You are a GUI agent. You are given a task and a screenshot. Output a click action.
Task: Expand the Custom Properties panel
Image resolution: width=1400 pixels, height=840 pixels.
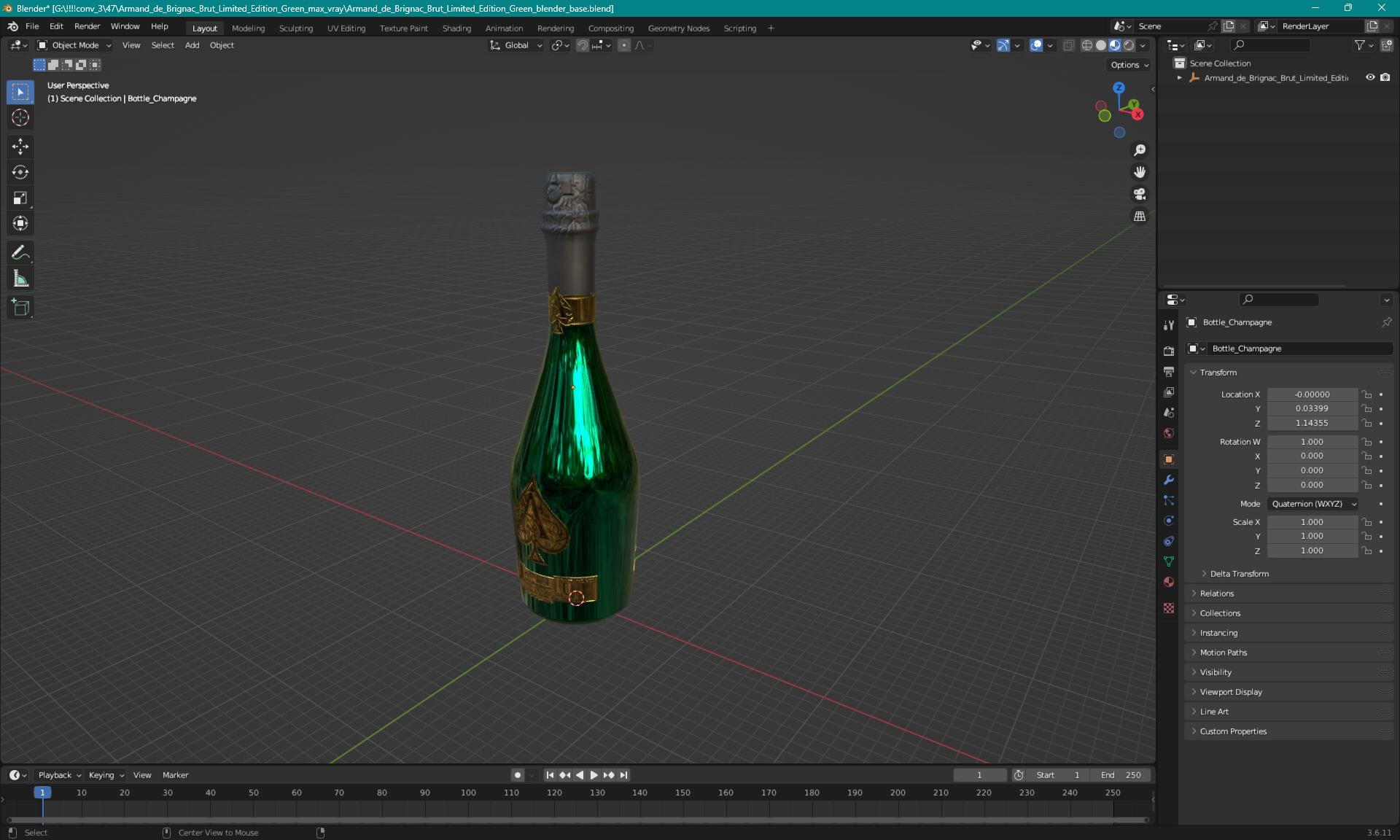coord(1232,731)
